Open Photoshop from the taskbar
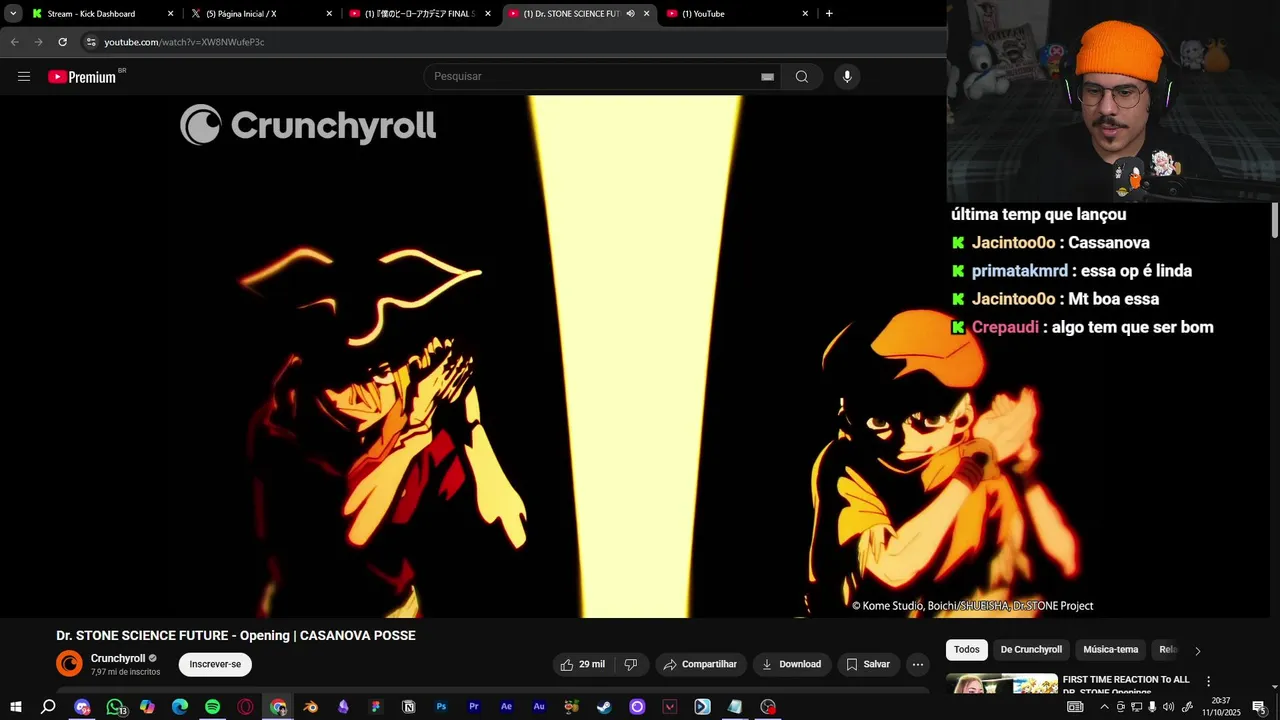The width and height of the screenshot is (1280, 720). pos(441,707)
